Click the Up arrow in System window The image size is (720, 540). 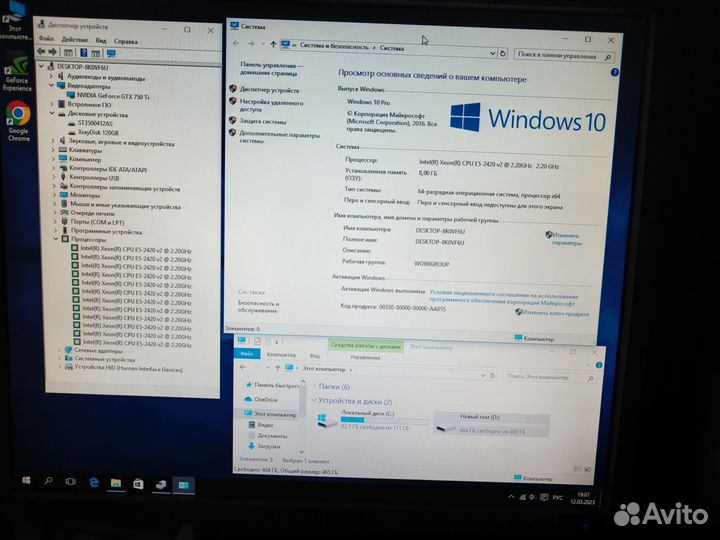click(x=273, y=44)
